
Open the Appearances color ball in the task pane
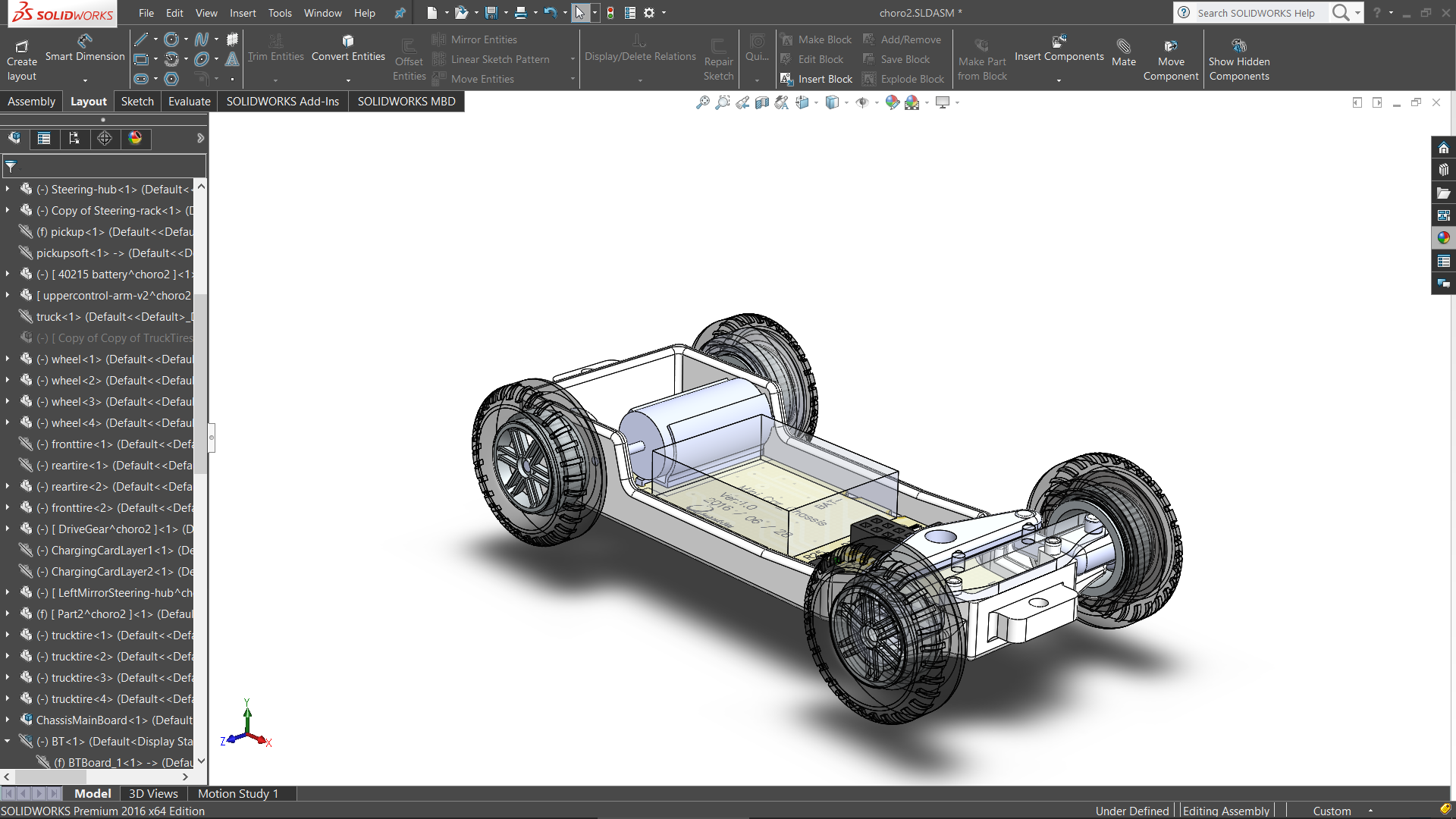click(1443, 238)
